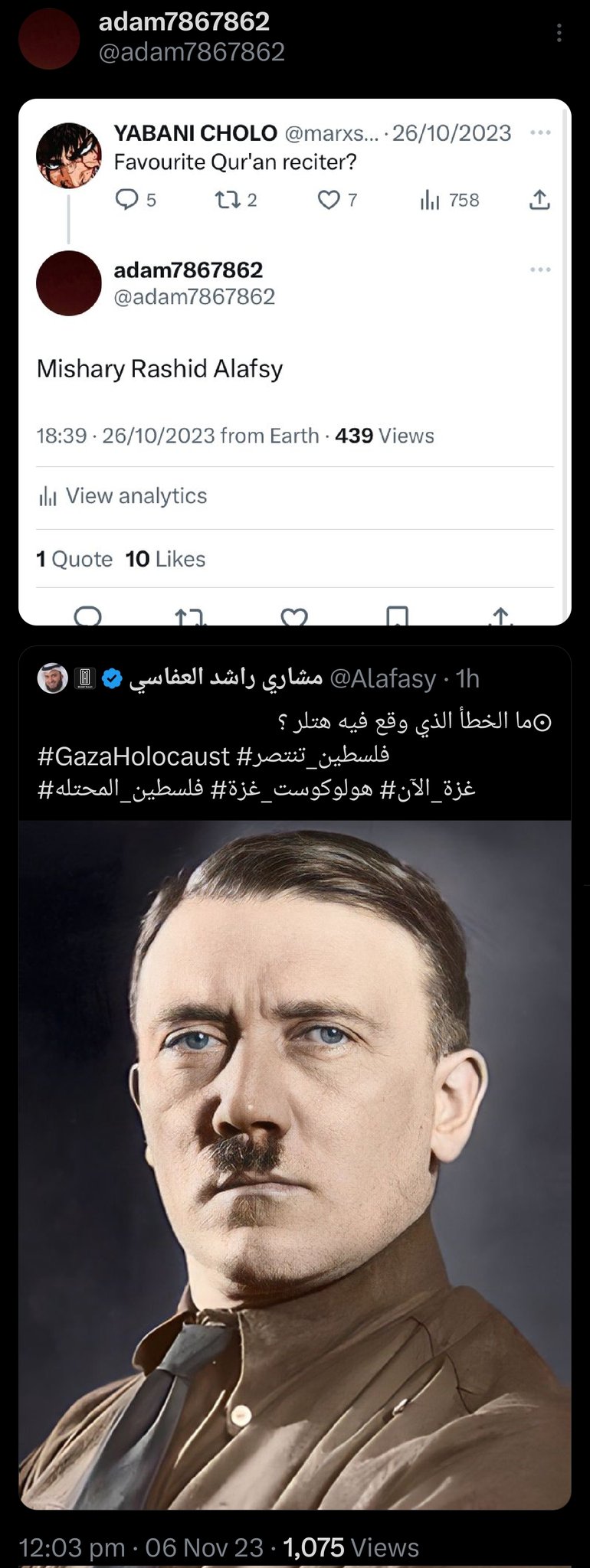Share the reply via bottom share icon
This screenshot has height=1568, width=590.
(x=500, y=616)
